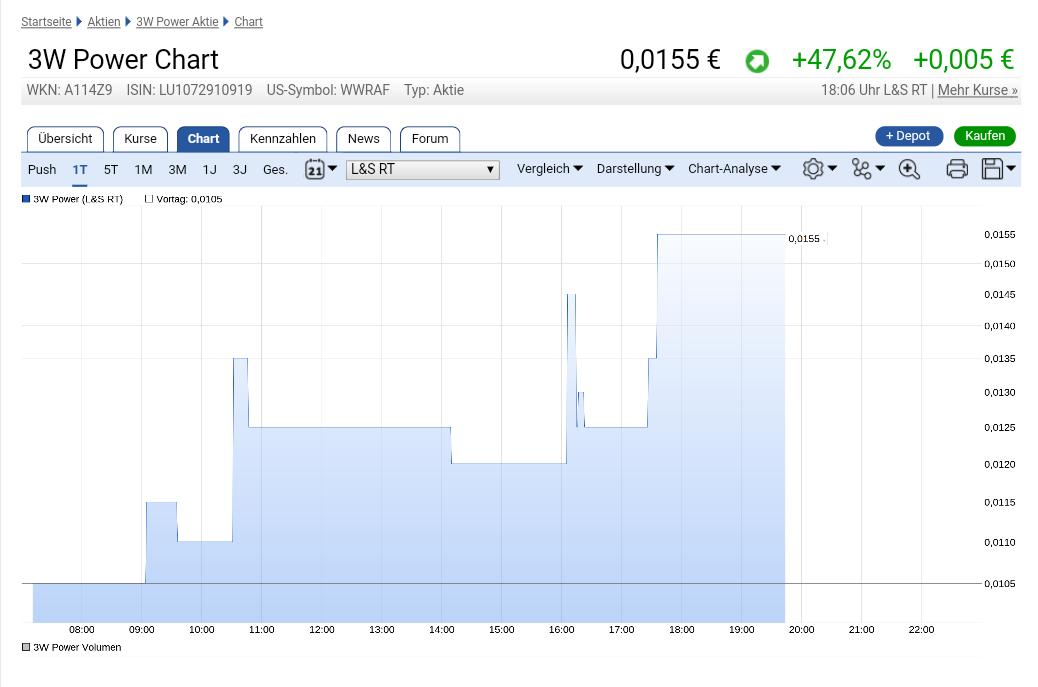
Task: Click the save diskette icon
Action: [x=992, y=169]
